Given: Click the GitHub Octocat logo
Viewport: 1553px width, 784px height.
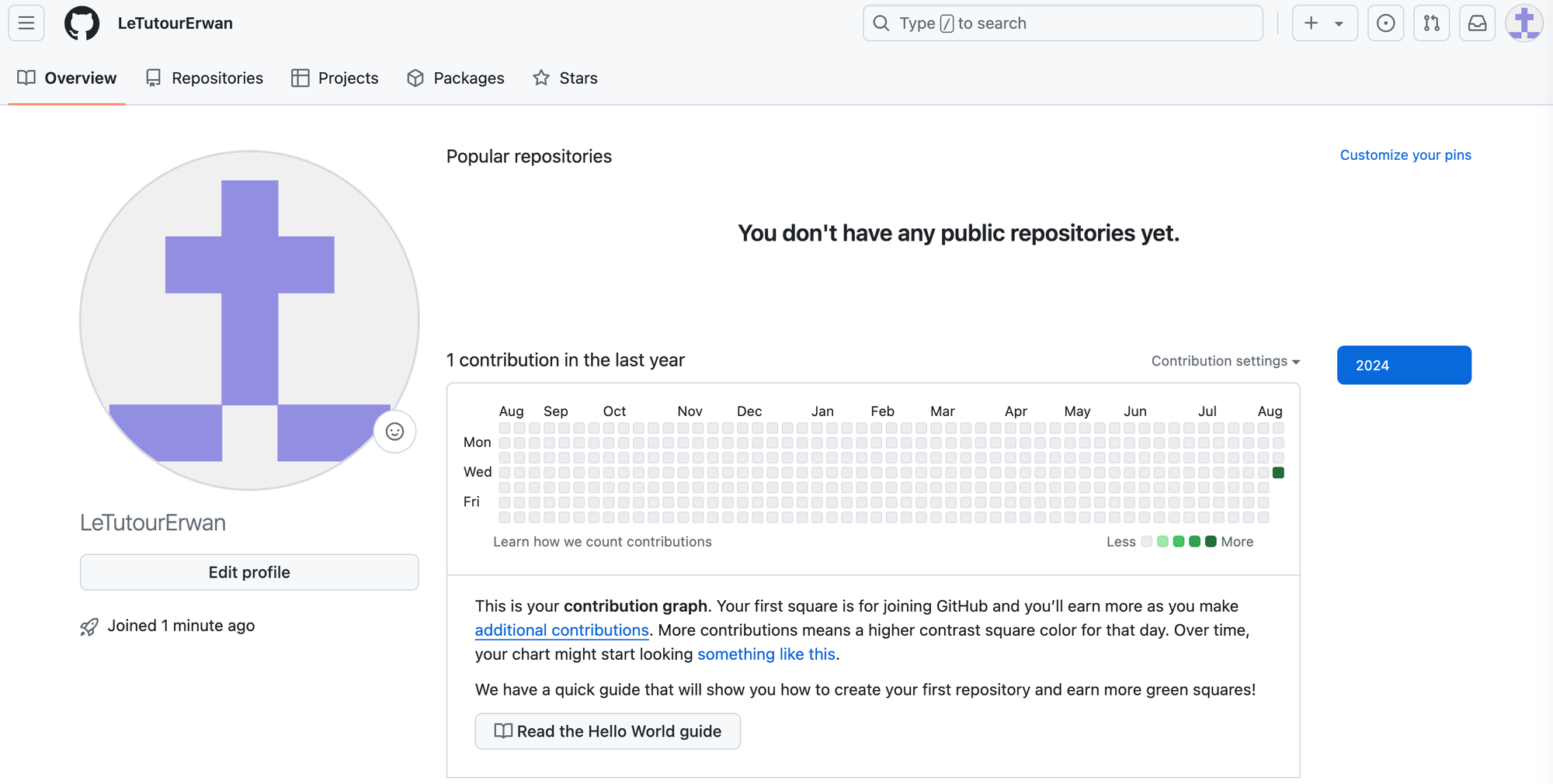Looking at the screenshot, I should [x=82, y=23].
